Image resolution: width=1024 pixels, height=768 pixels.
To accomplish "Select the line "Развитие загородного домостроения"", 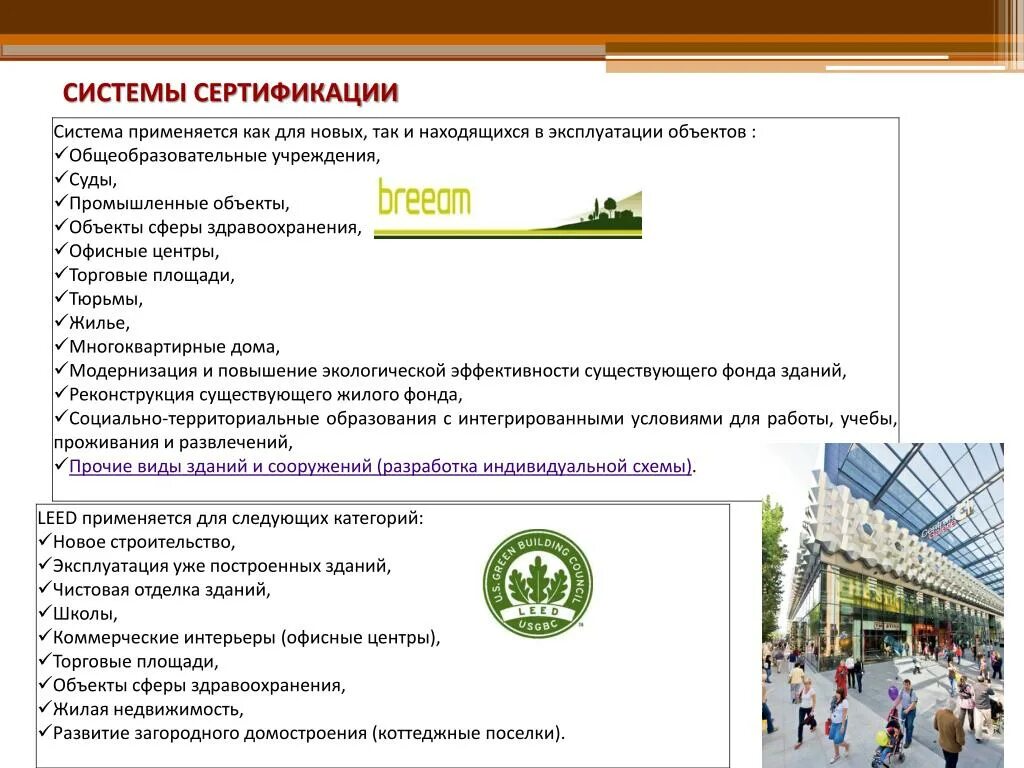I will [309, 733].
